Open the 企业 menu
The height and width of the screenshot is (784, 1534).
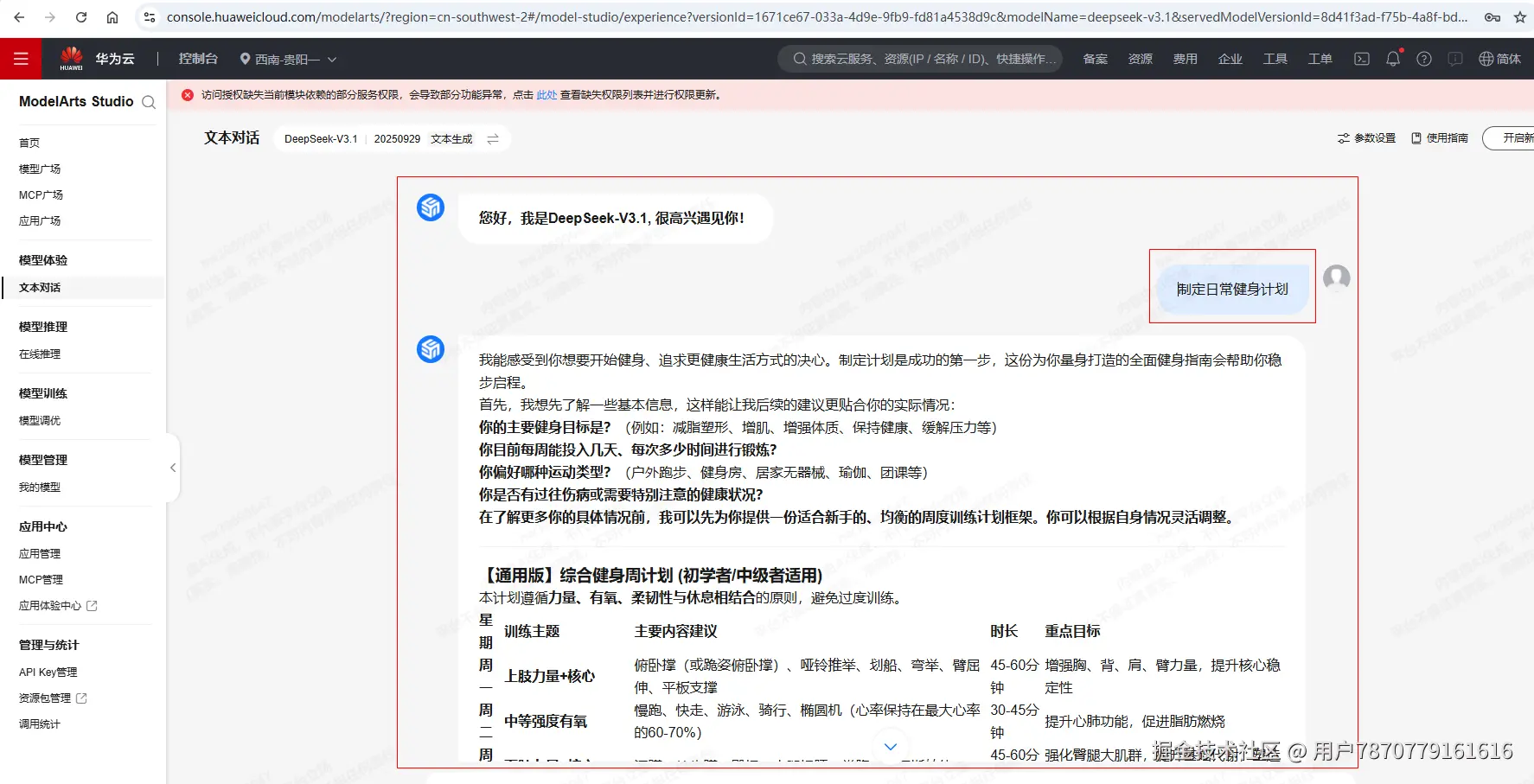(1230, 59)
